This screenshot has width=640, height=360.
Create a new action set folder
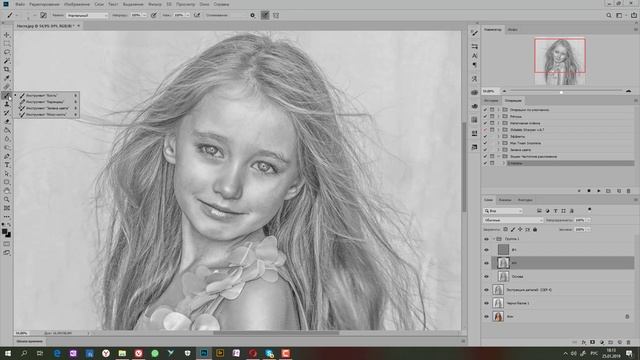pos(609,191)
